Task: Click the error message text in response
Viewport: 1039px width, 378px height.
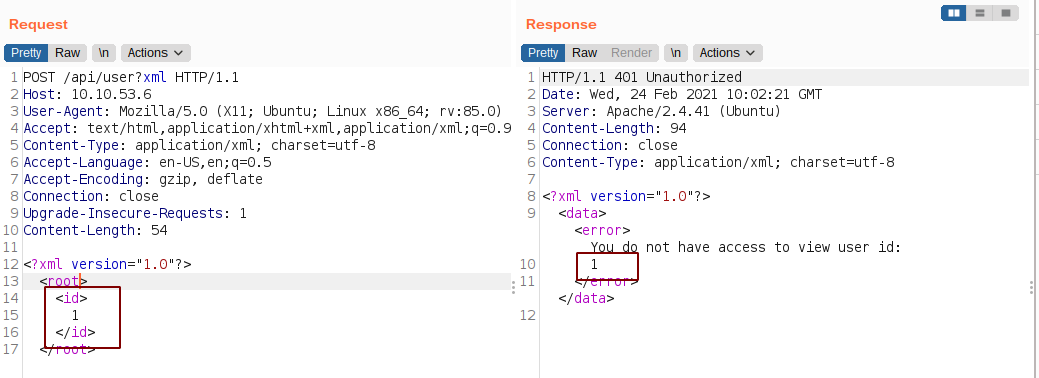Action: coord(746,247)
